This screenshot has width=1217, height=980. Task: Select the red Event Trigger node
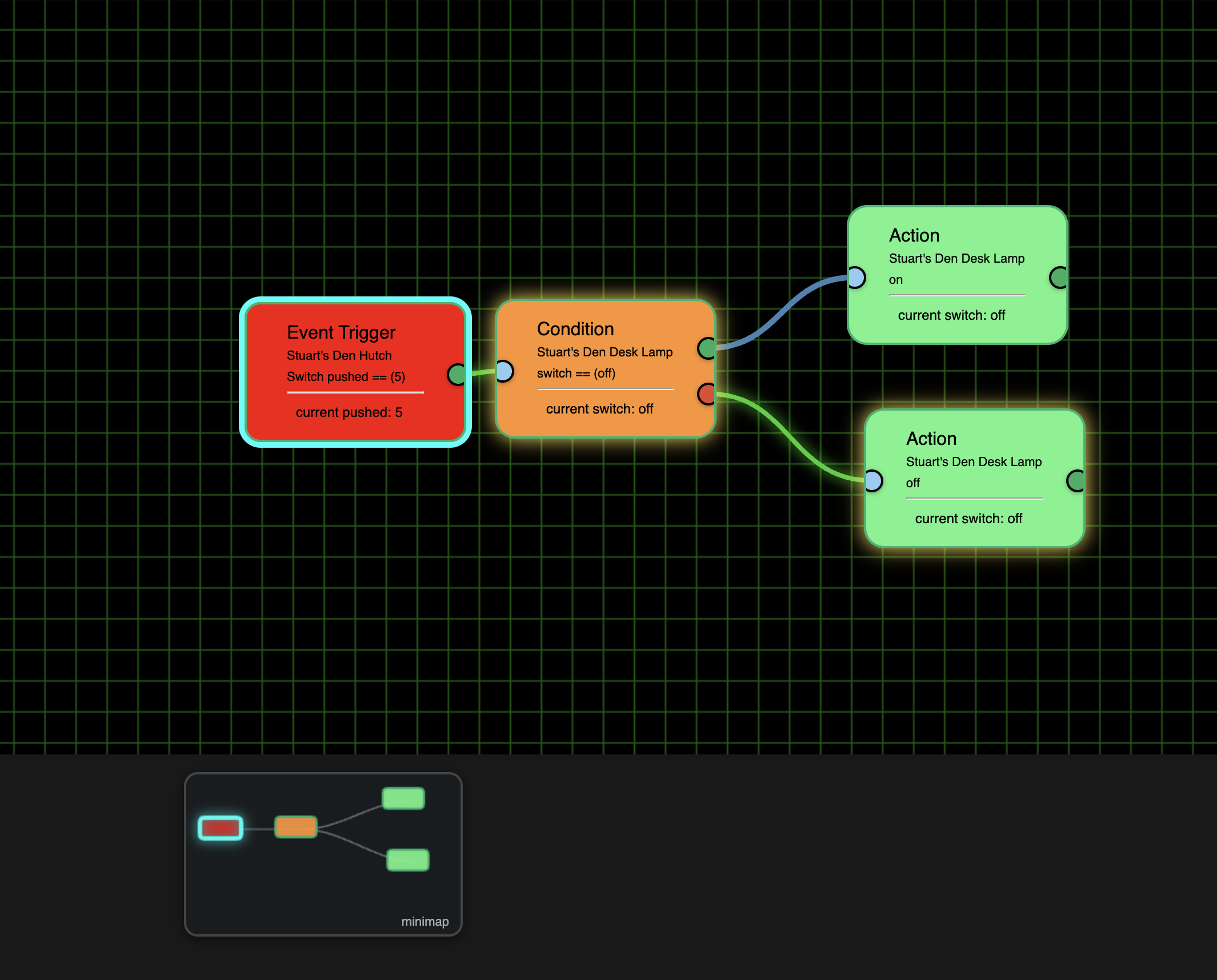point(355,372)
